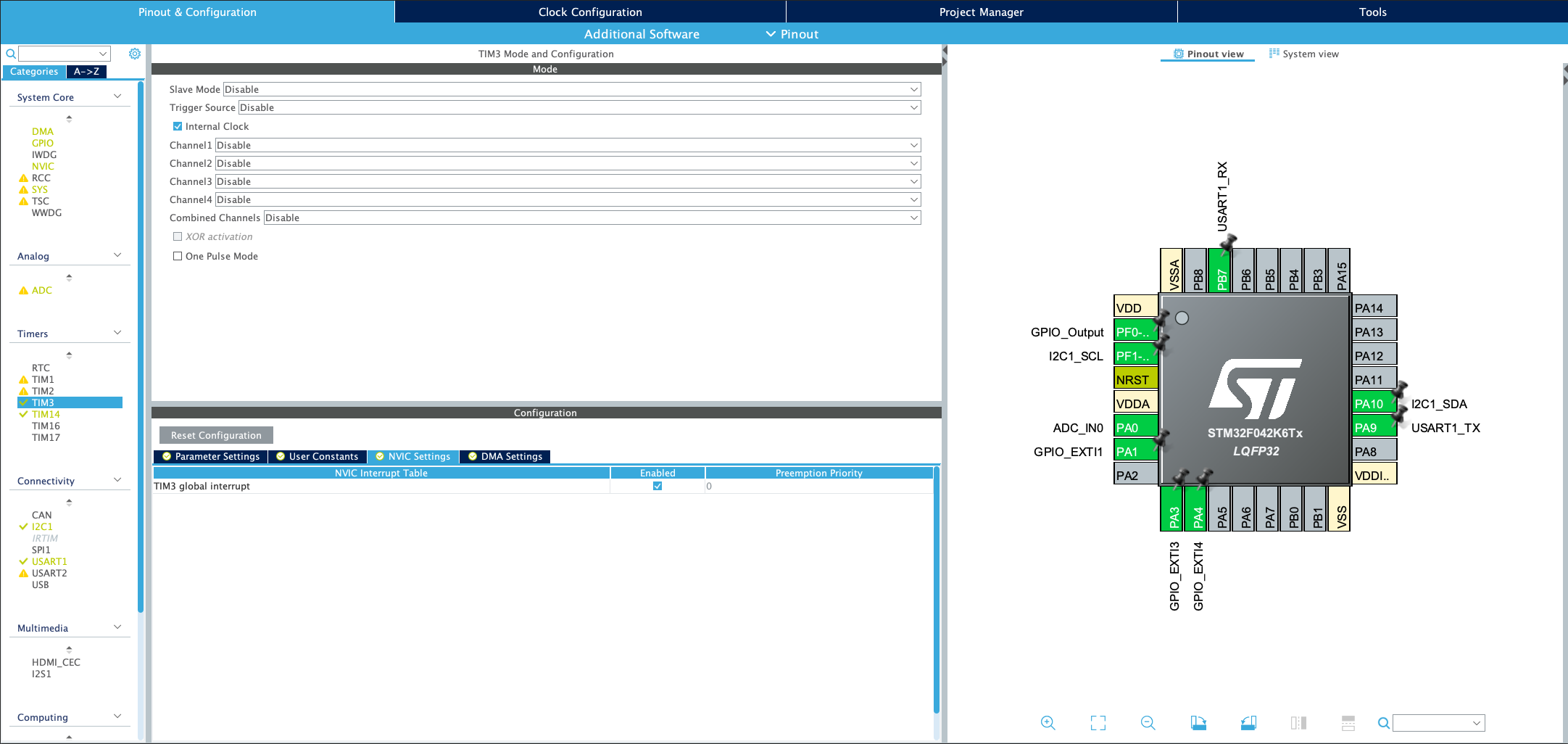Flip the chip view horizontally

point(1298,723)
